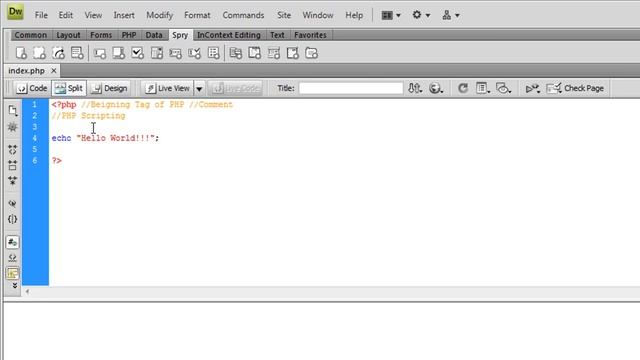Viewport: 640px width, 360px height.
Task: Switch to Code view
Action: [32, 88]
